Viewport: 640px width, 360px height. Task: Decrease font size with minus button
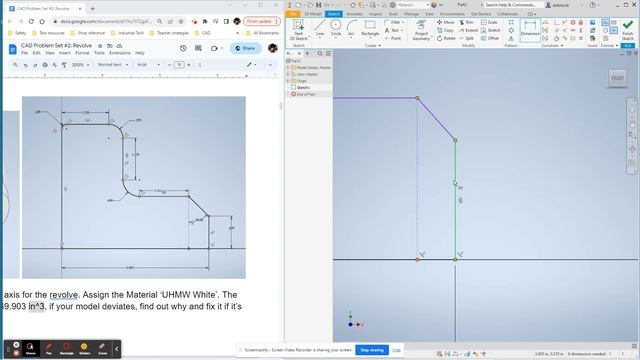click(x=169, y=65)
